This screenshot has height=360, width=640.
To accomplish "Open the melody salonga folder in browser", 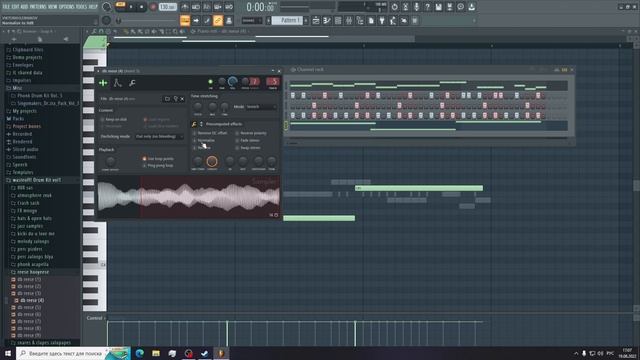I will click(33, 241).
